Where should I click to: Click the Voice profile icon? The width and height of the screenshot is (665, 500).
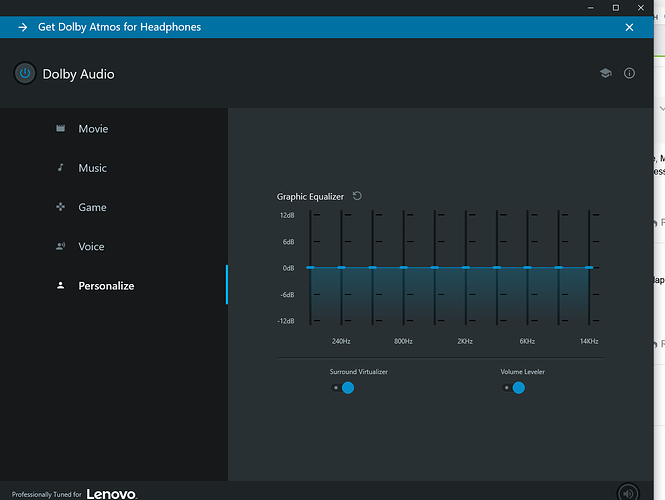60,246
